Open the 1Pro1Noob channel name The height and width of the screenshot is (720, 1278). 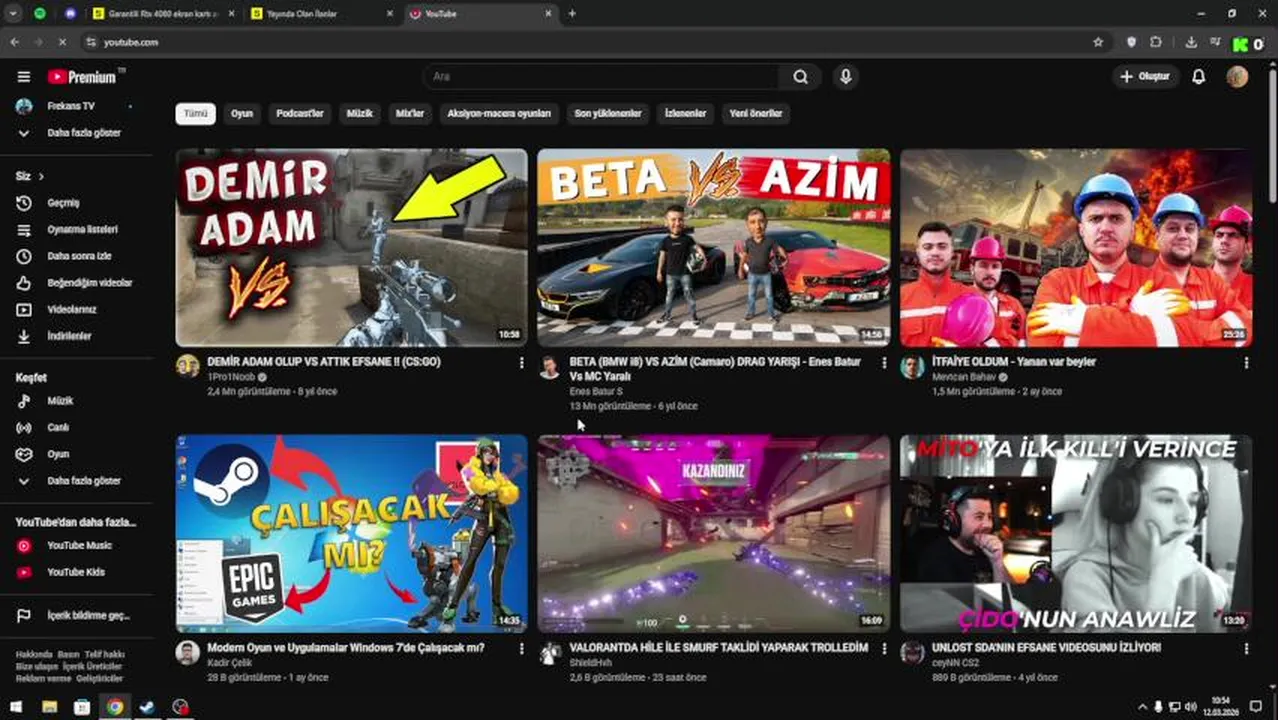coord(231,377)
